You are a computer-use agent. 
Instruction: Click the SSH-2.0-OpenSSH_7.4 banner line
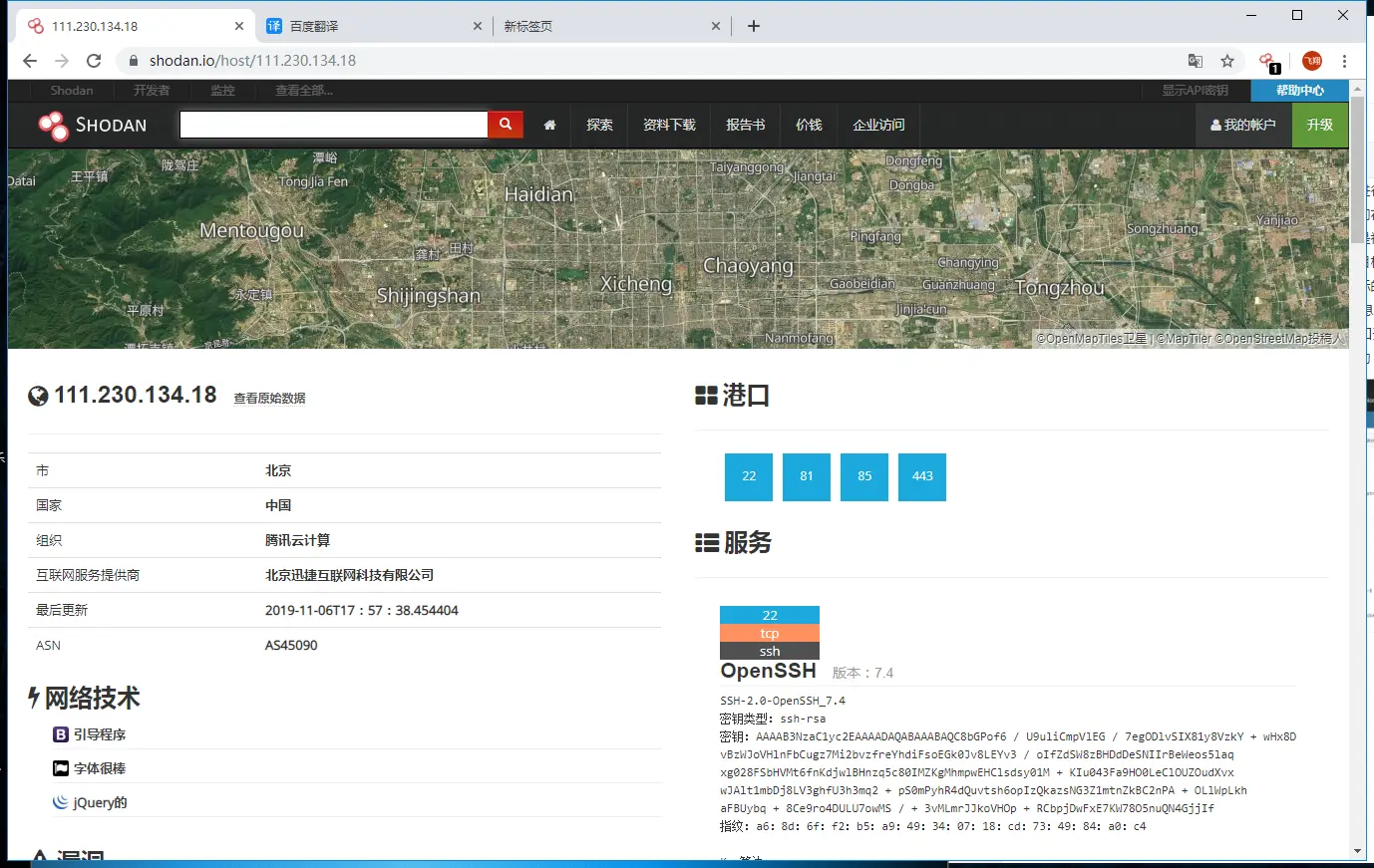(783, 701)
